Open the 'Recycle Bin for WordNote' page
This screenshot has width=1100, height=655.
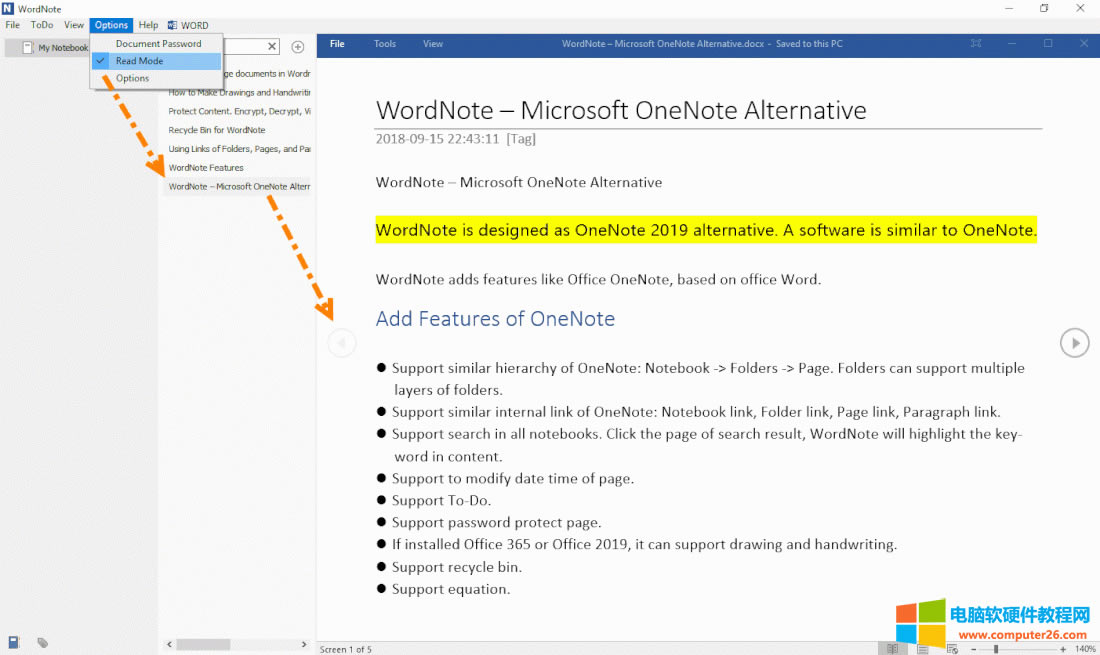[217, 130]
